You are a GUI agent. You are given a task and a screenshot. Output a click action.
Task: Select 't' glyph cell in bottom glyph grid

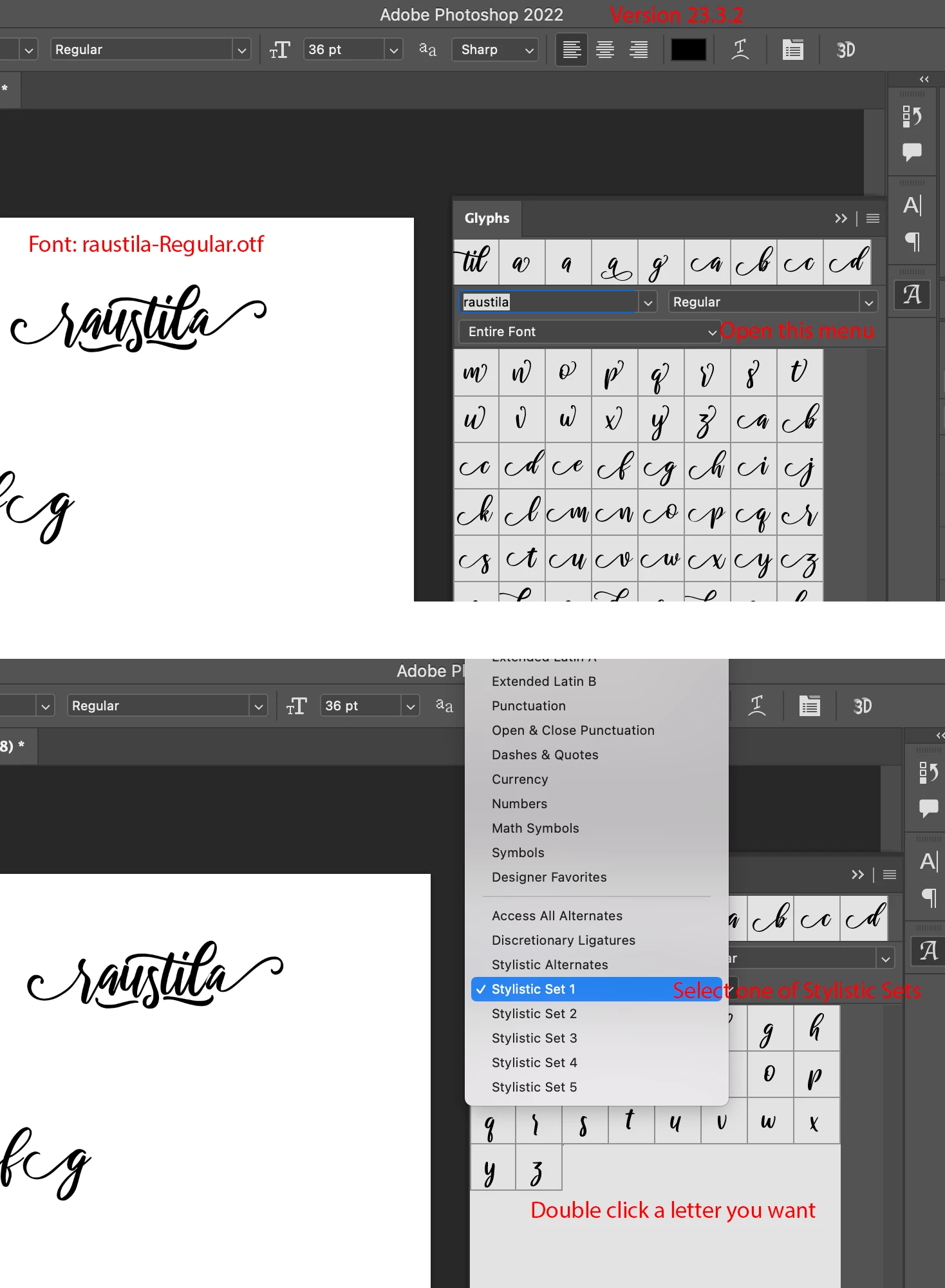(x=631, y=1121)
